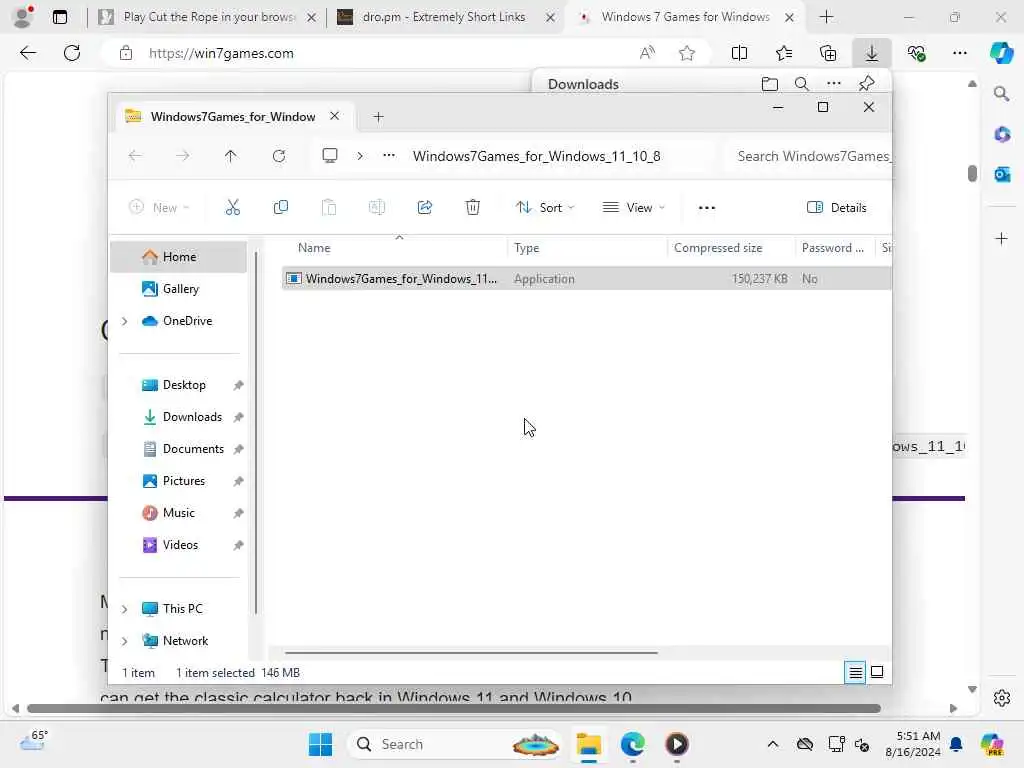Open Pictures quick access folder

183,481
